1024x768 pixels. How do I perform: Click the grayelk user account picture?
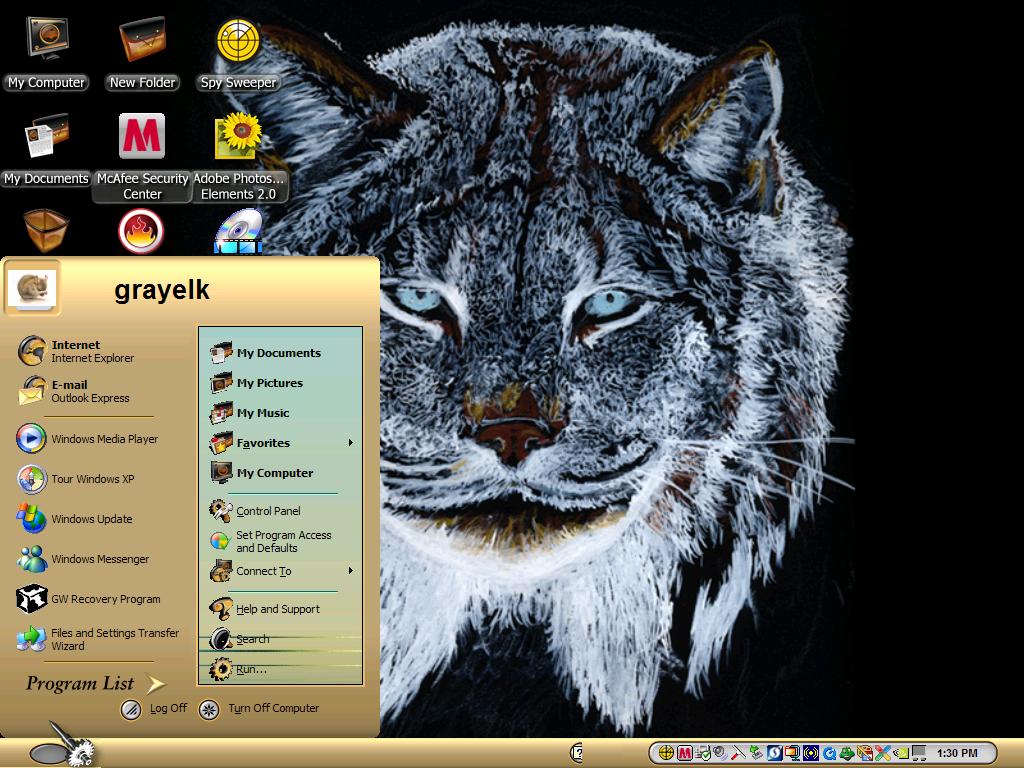[x=33, y=288]
